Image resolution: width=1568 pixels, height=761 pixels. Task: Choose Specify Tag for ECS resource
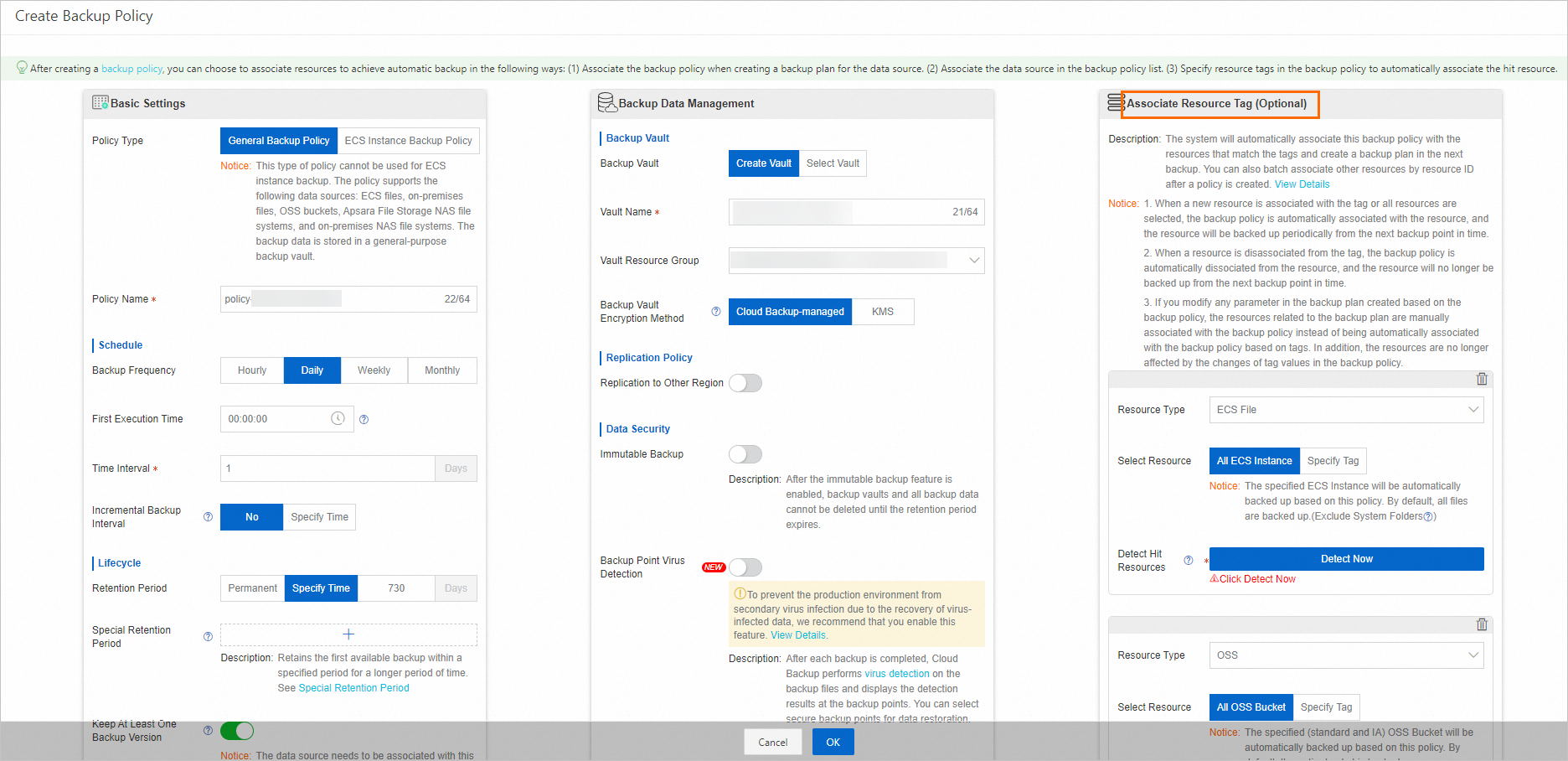tap(1333, 461)
